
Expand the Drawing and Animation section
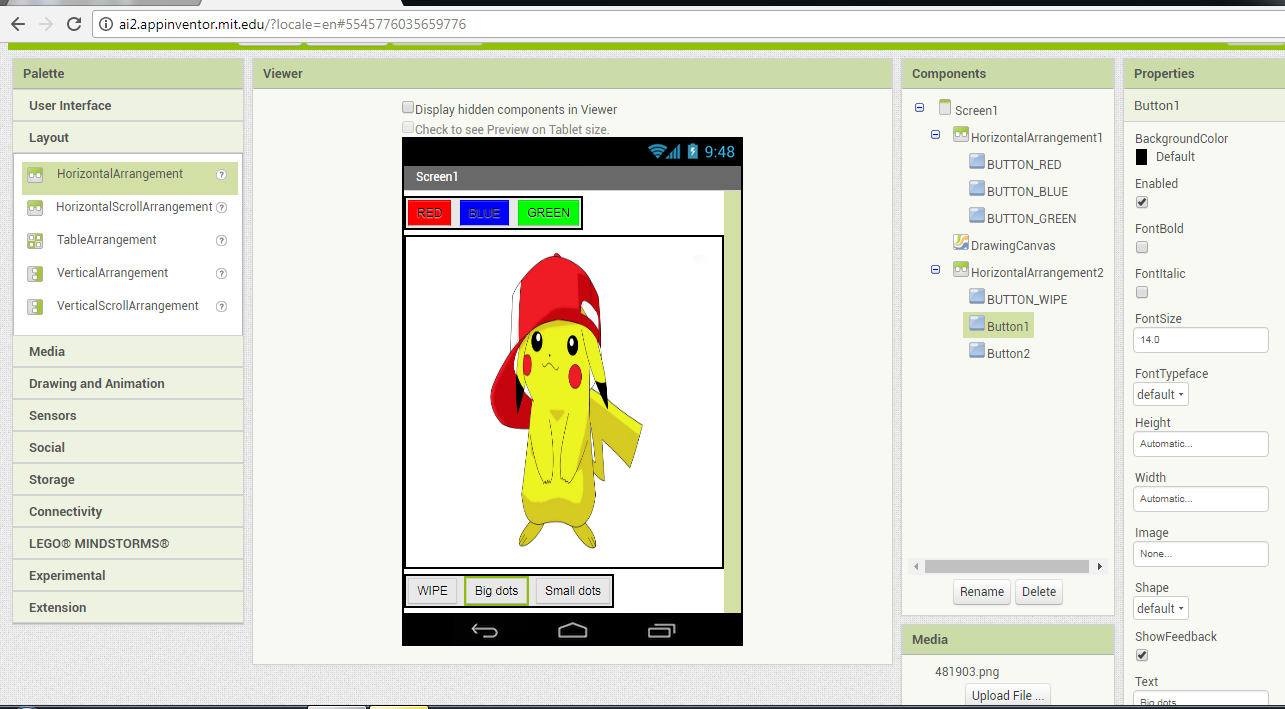pos(128,384)
